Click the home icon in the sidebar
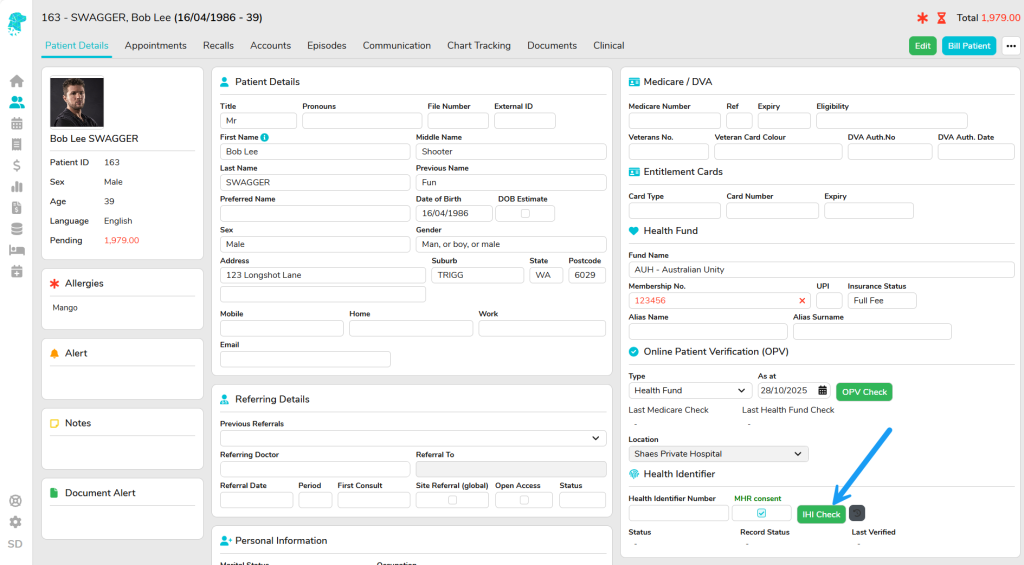1024x565 pixels. tap(16, 81)
